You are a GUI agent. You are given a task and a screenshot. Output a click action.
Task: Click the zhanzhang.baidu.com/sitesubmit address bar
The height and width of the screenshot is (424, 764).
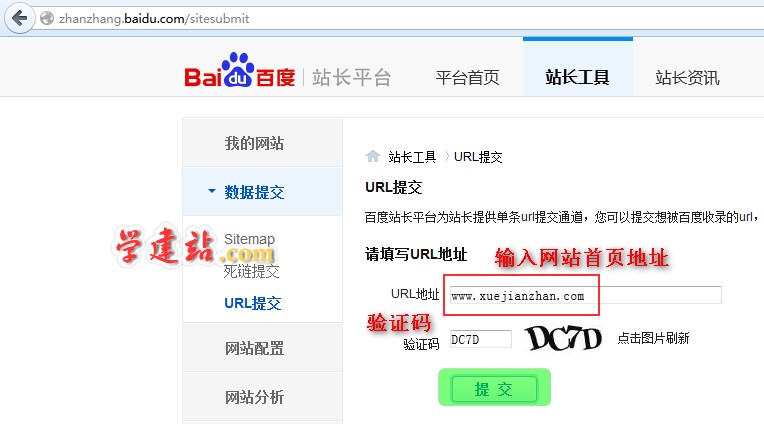pos(397,19)
